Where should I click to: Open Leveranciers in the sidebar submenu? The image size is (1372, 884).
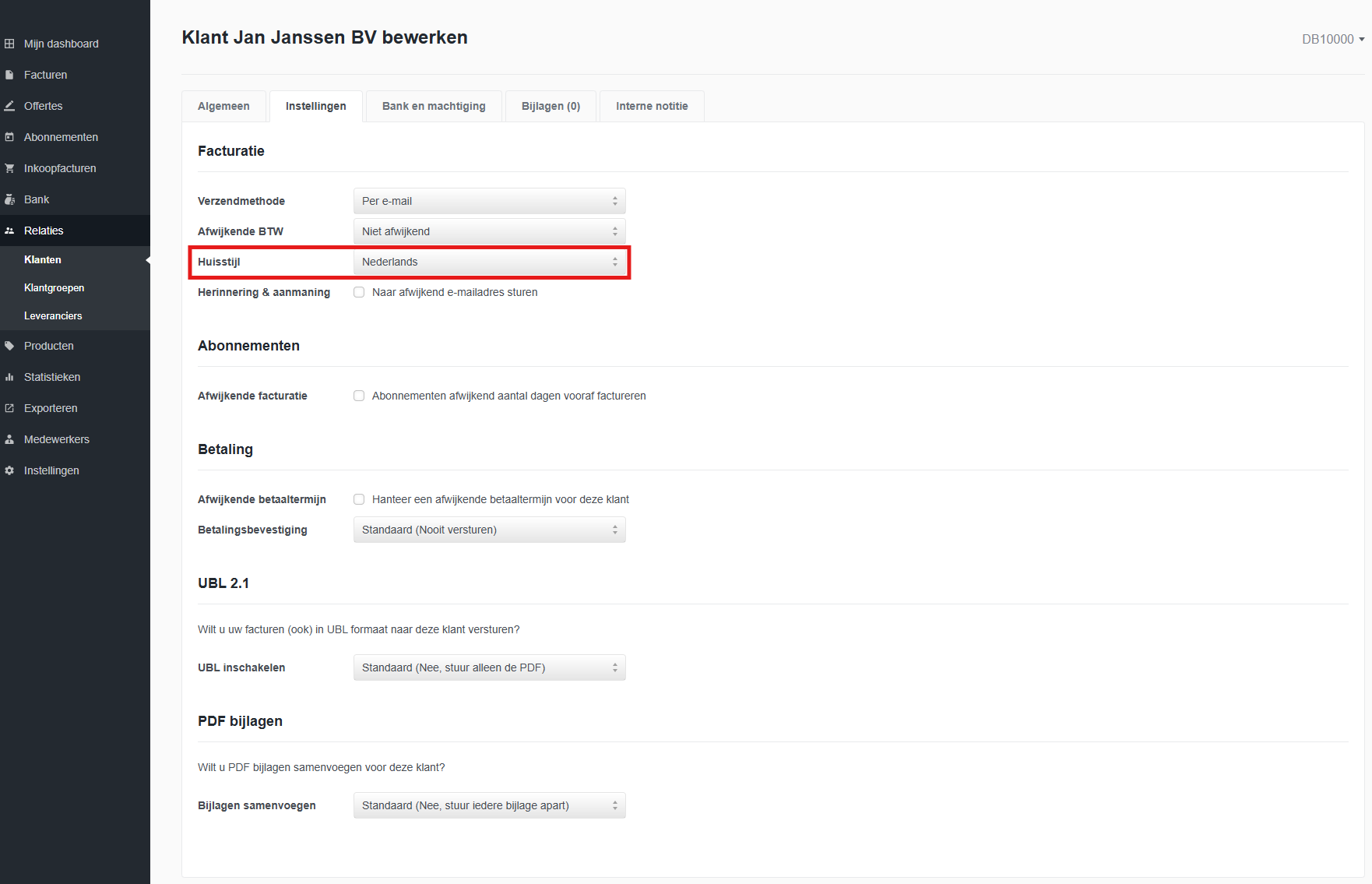click(53, 315)
